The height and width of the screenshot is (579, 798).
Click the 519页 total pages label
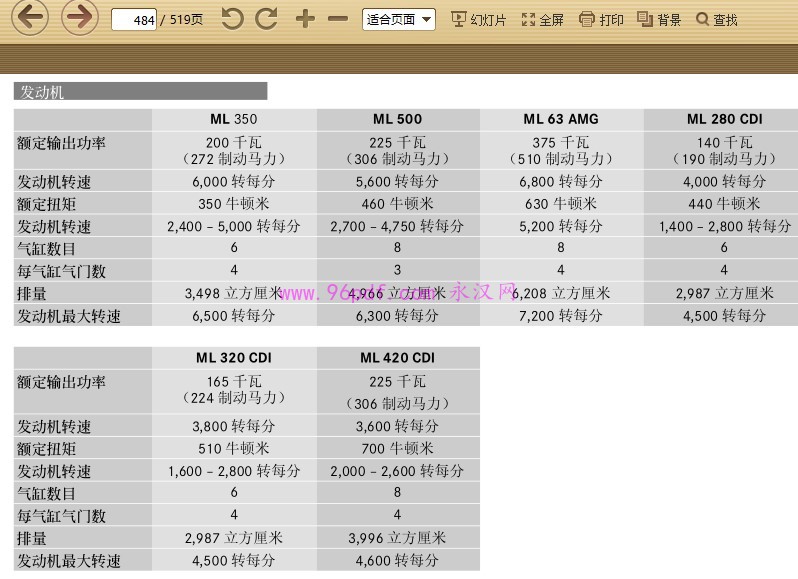coord(186,20)
